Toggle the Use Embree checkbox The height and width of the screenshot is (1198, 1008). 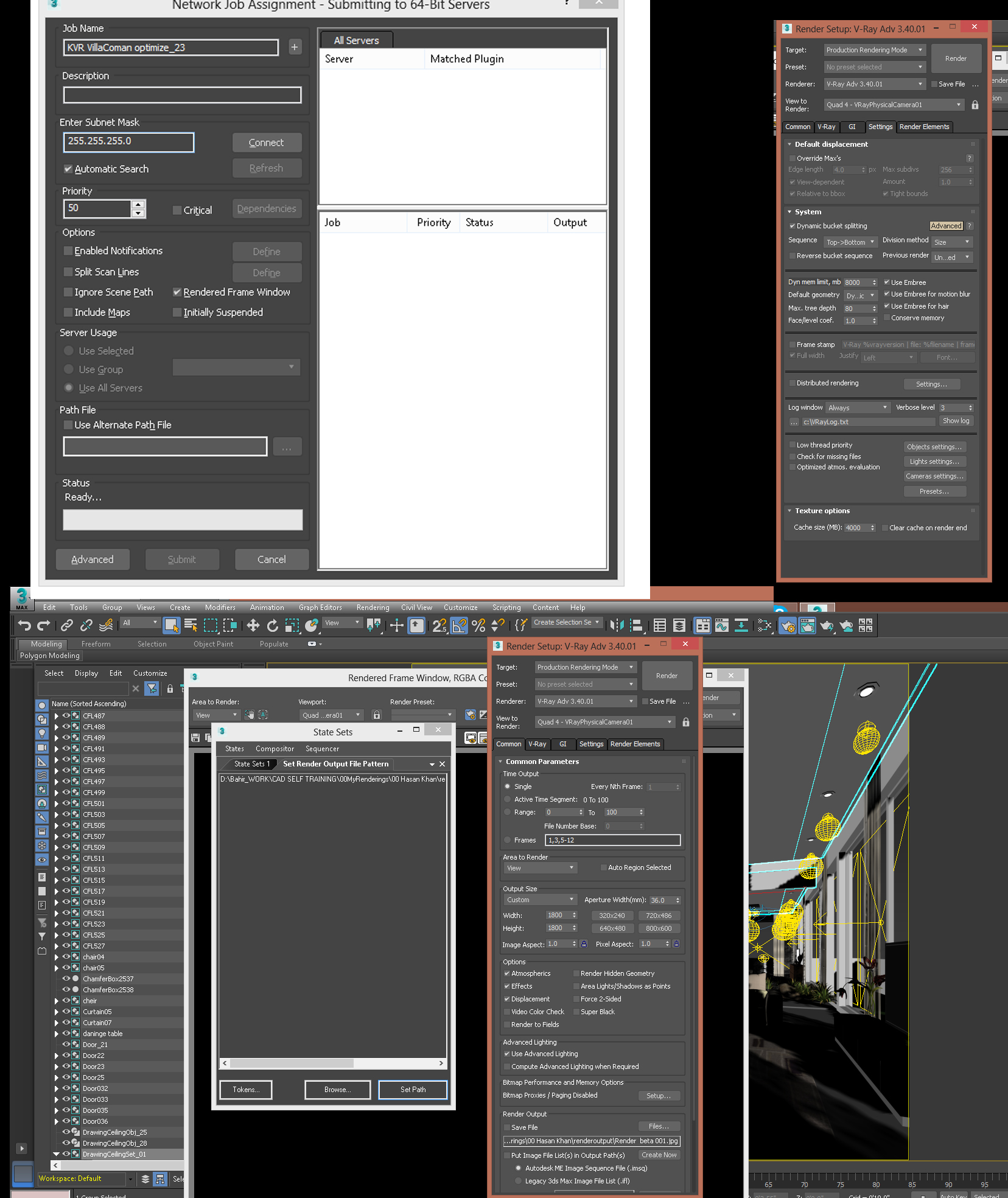tap(887, 282)
